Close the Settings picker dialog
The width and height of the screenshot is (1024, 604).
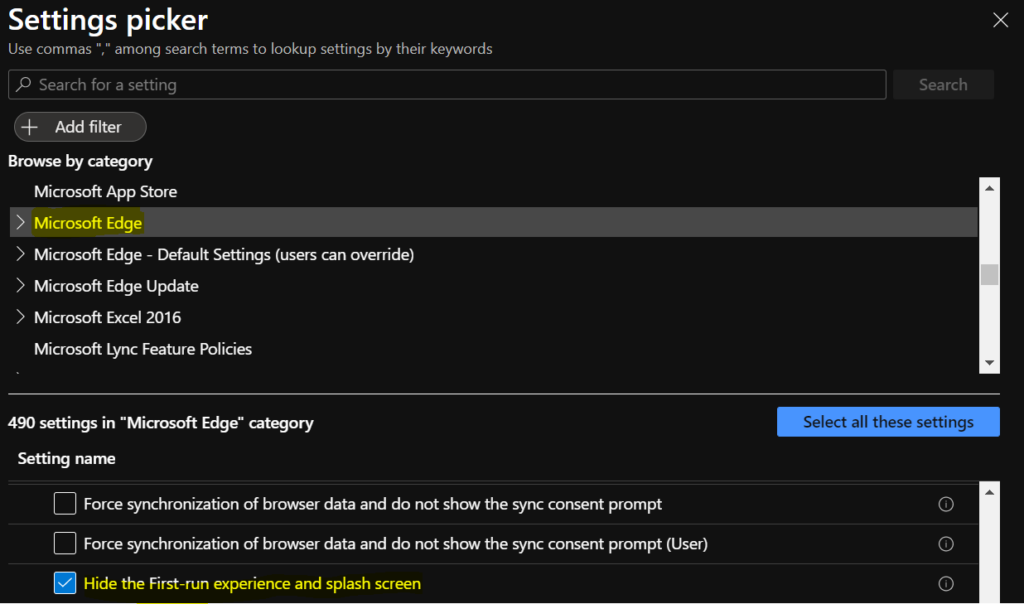point(1000,19)
